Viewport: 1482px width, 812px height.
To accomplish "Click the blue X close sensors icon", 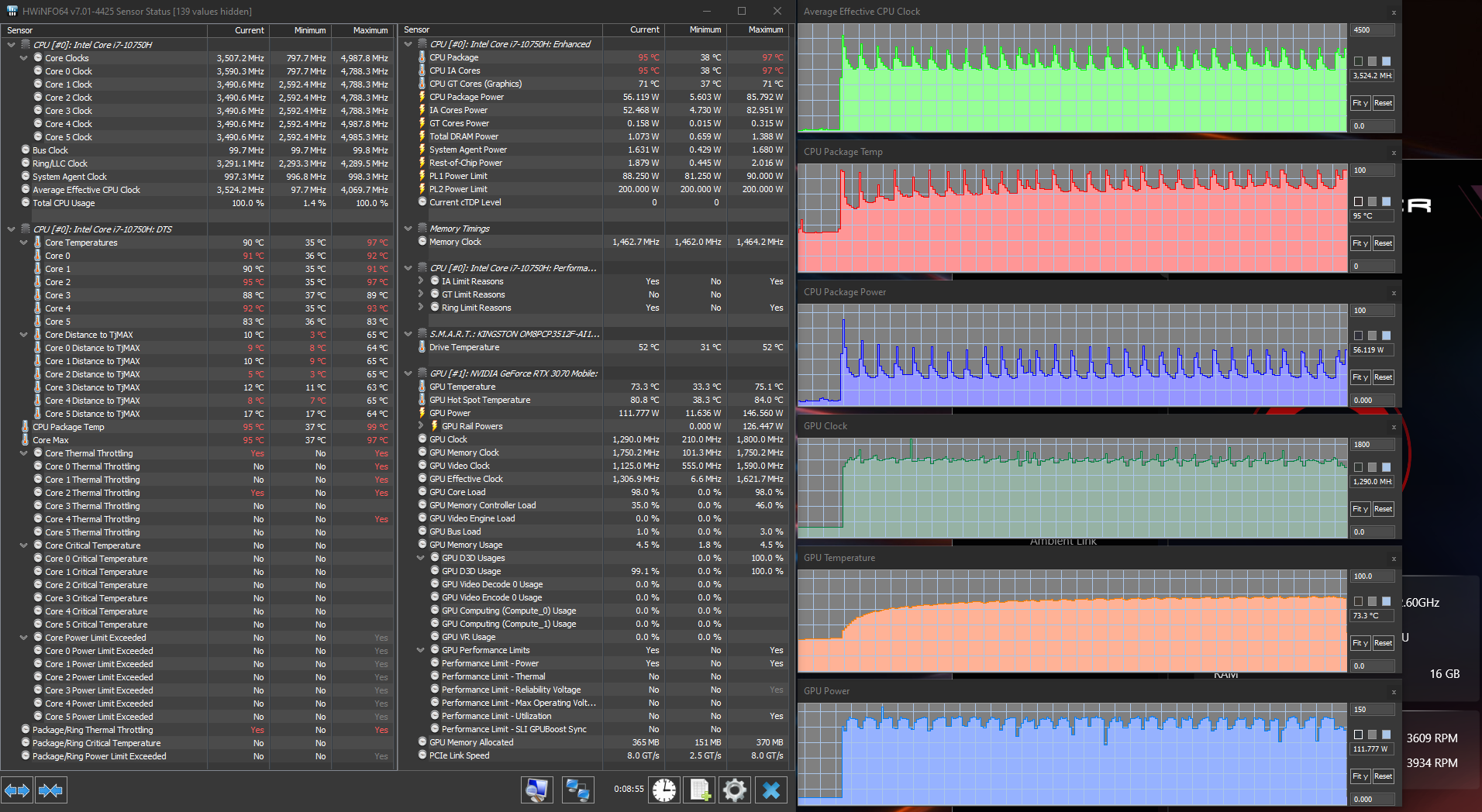I will pos(770,790).
